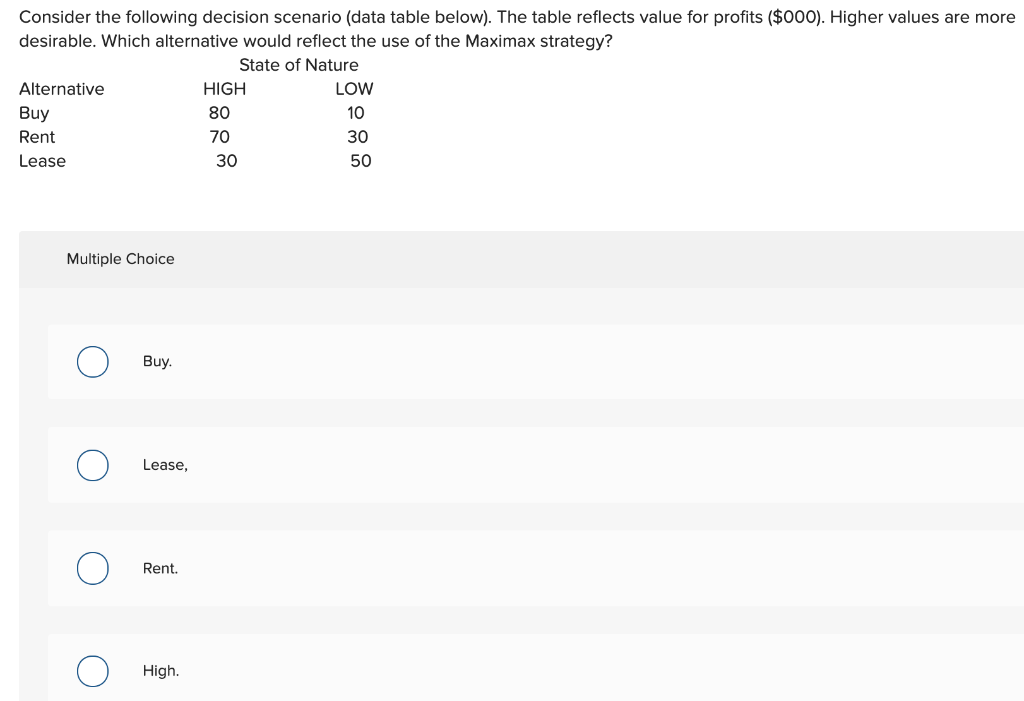Select the HIGH column header
Image resolution: width=1024 pixels, height=701 pixels.
tap(222, 89)
